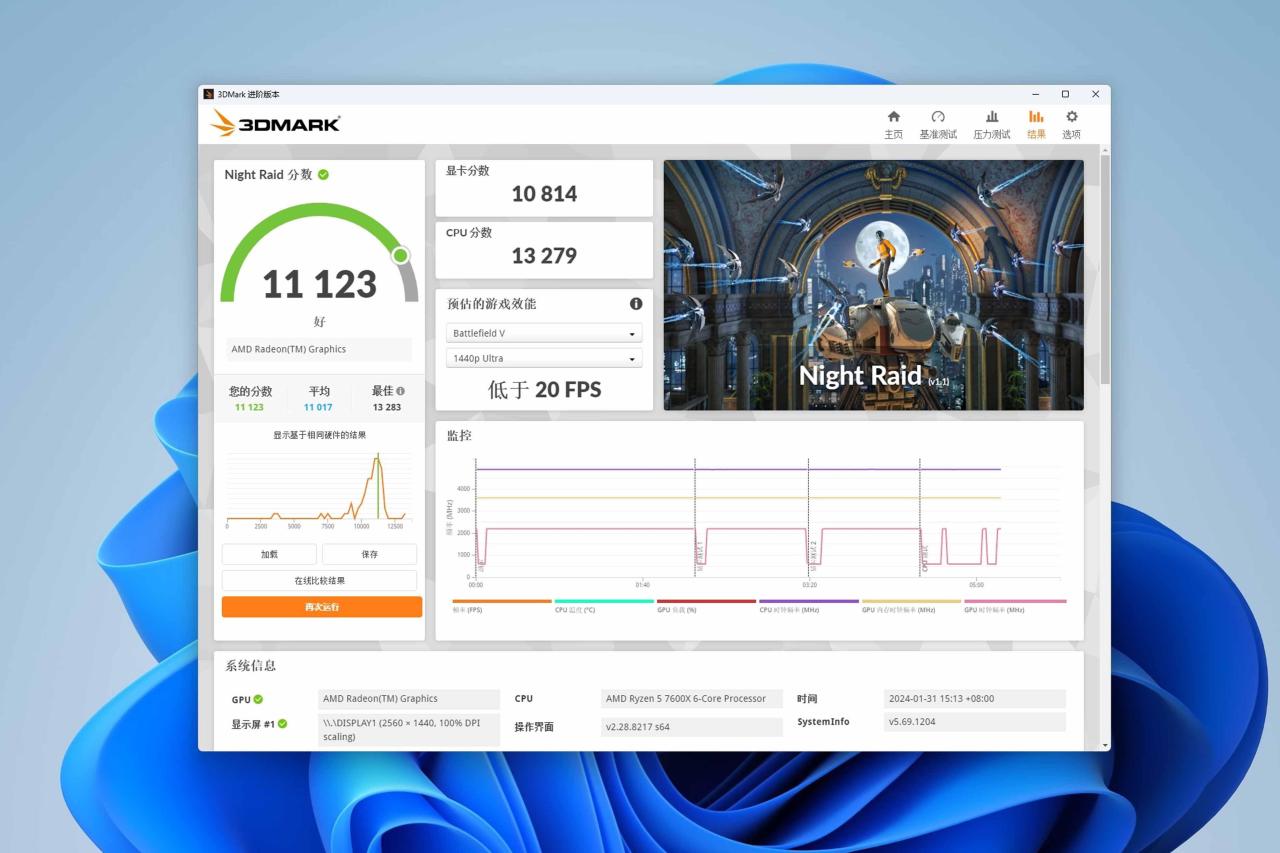The image size is (1280, 853).
Task: Switch to the 结果 (Results) tab
Action: pos(1036,124)
